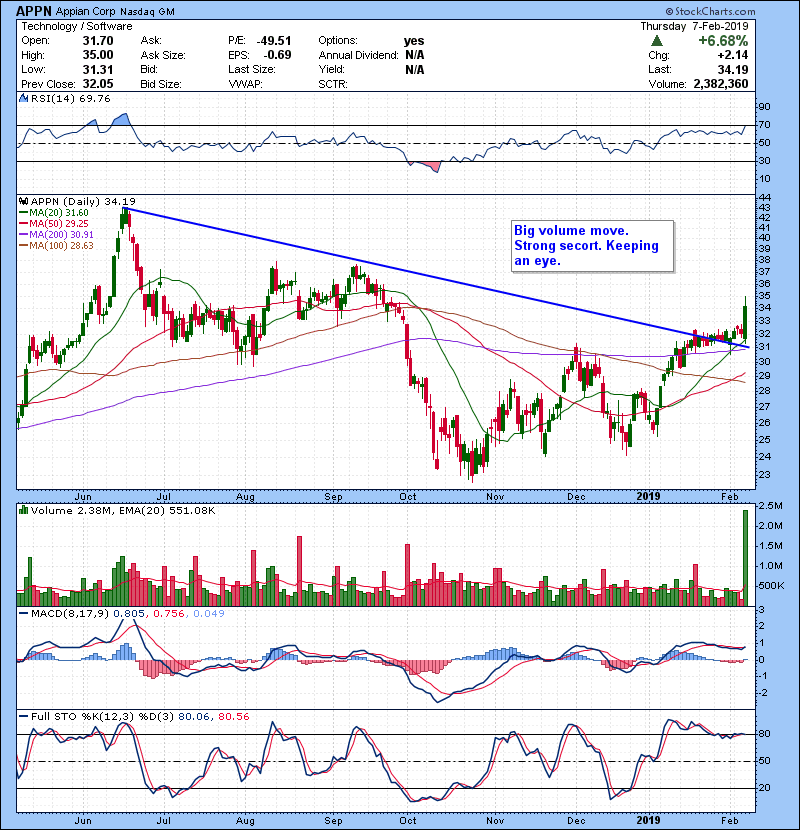This screenshot has width=800, height=830.
Task: Click the Technology / Software sector label
Action: (77, 26)
